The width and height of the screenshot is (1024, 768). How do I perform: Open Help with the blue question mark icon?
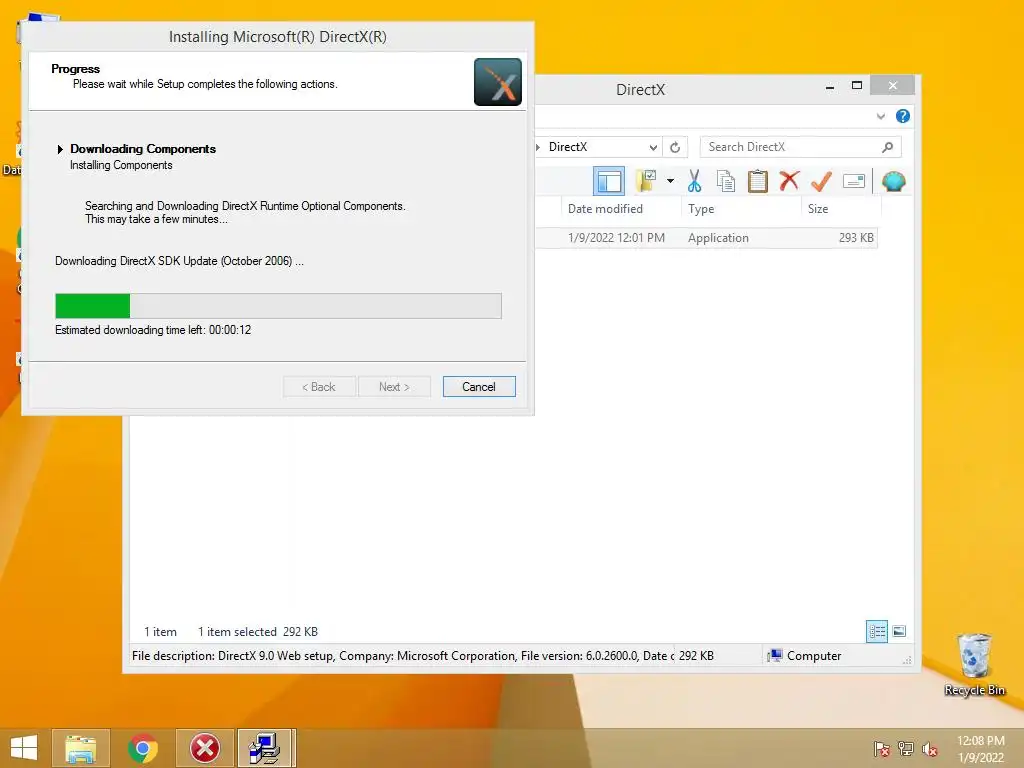[x=903, y=116]
